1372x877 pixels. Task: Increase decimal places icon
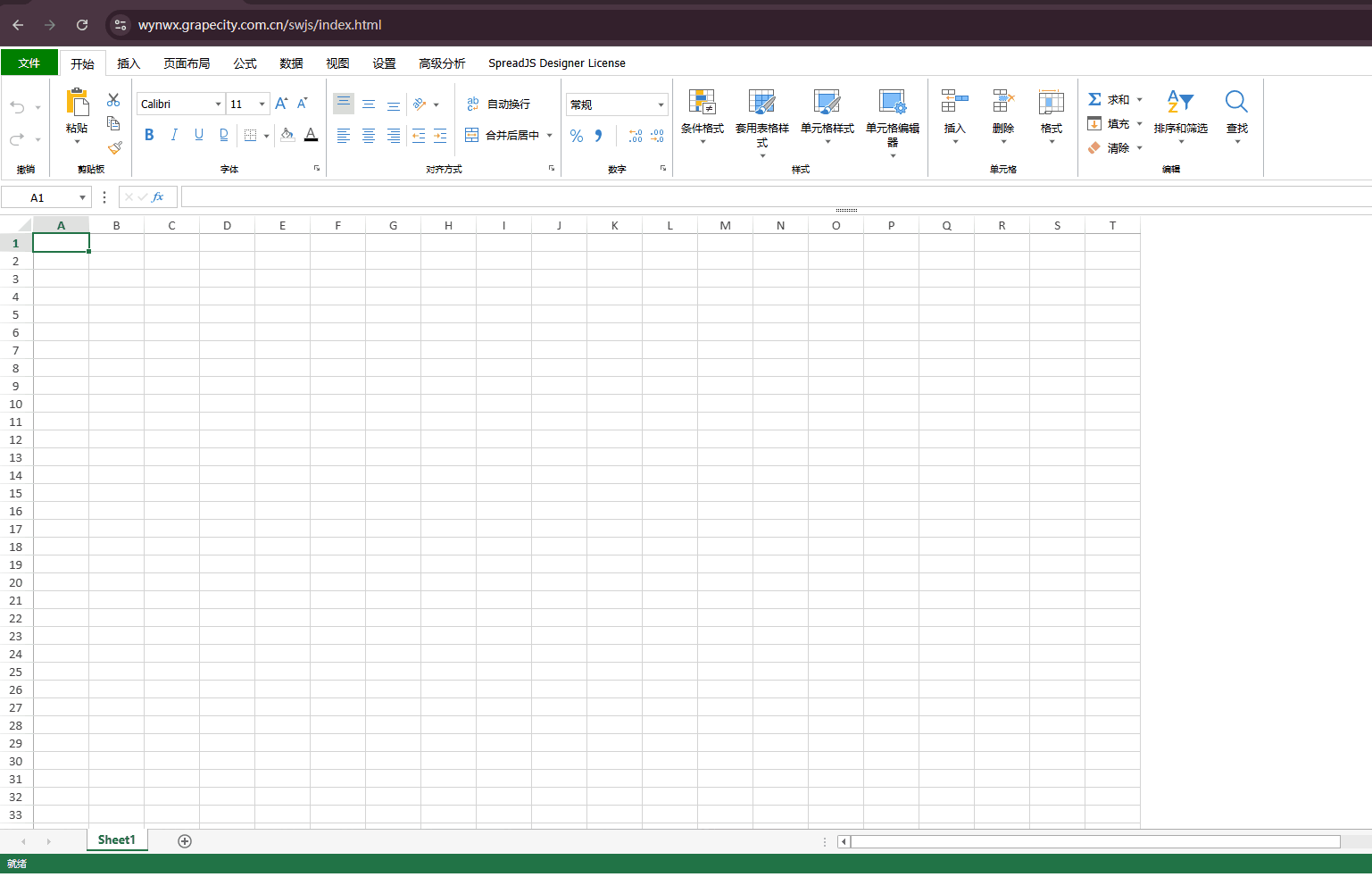pos(636,136)
